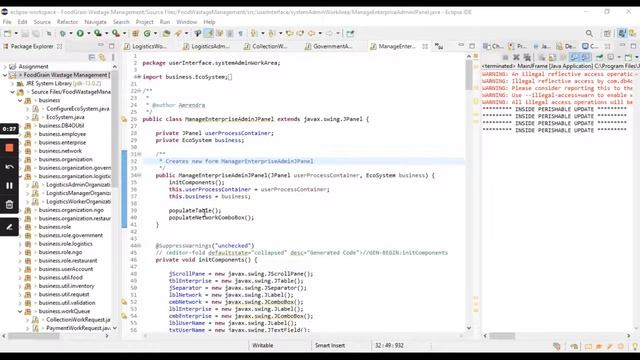640x360 pixels.
Task: Toggle the highlighted Mark Occurrences toolbar button
Action: pos(209,33)
